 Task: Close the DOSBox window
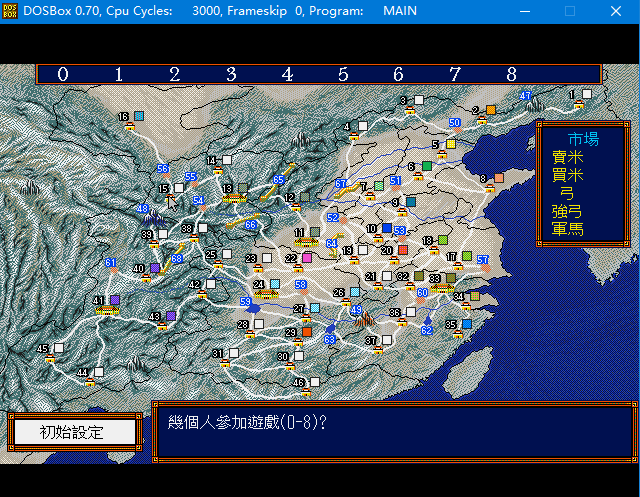[616, 11]
